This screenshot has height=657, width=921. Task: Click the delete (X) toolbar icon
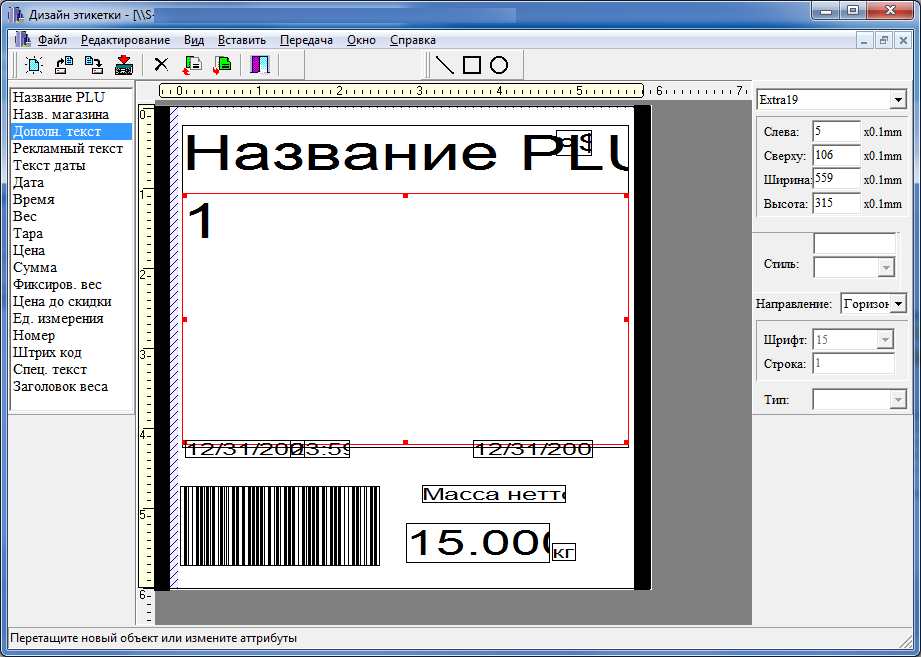click(x=160, y=65)
